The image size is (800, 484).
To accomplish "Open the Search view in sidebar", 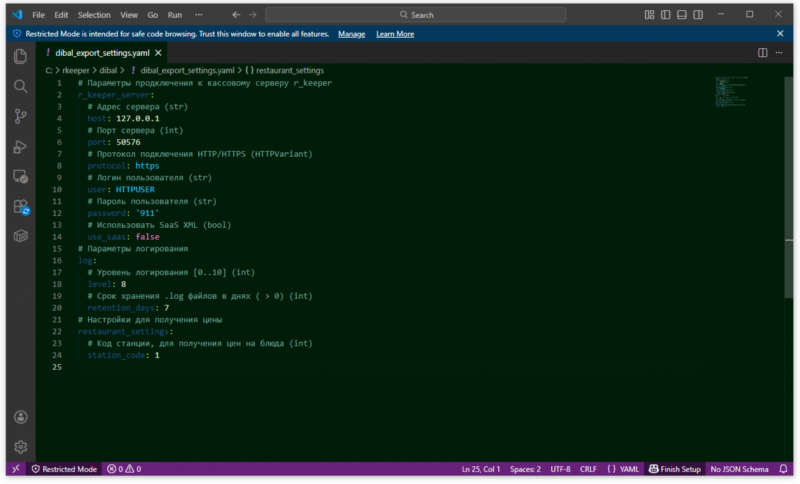I will pos(20,87).
